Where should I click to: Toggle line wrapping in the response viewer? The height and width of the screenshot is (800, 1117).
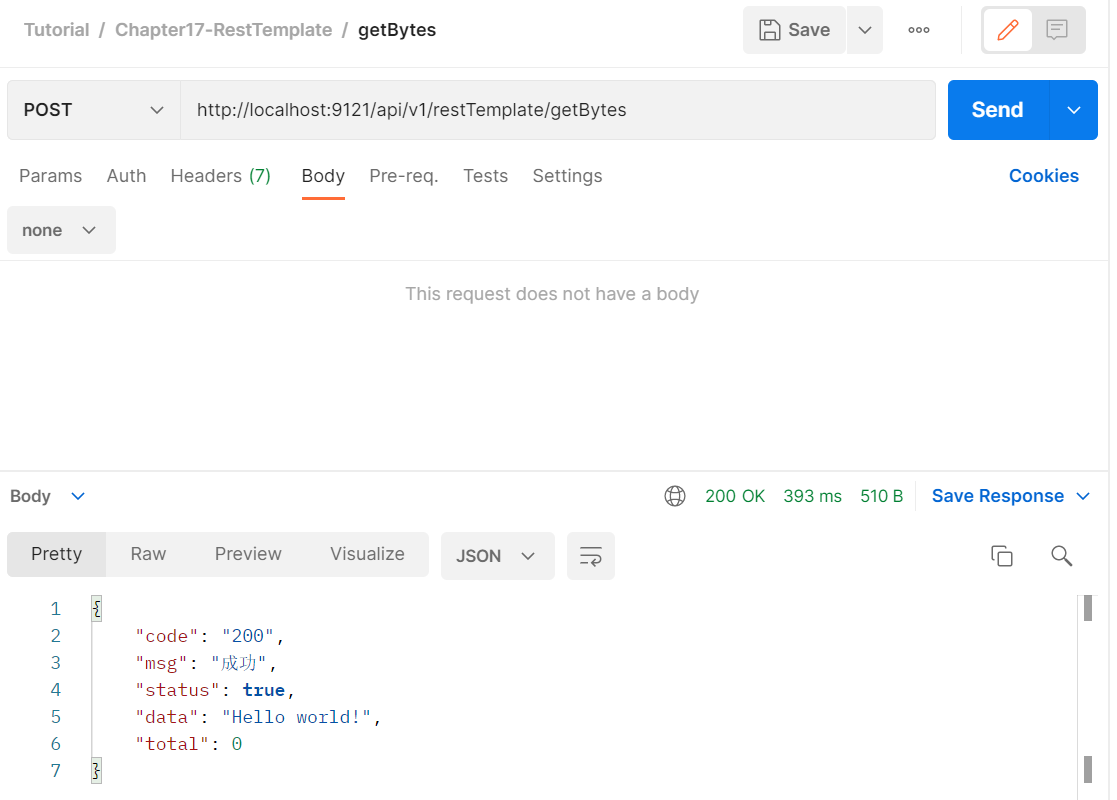(590, 556)
